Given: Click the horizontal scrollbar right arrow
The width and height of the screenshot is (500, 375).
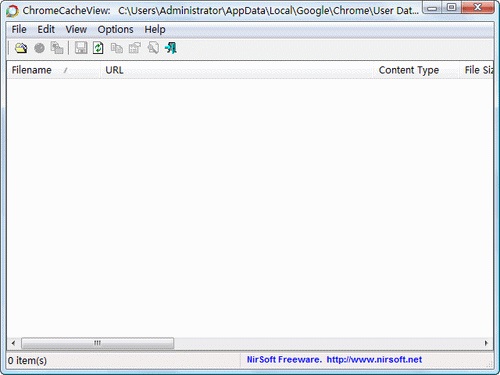Looking at the screenshot, I should coord(486,343).
